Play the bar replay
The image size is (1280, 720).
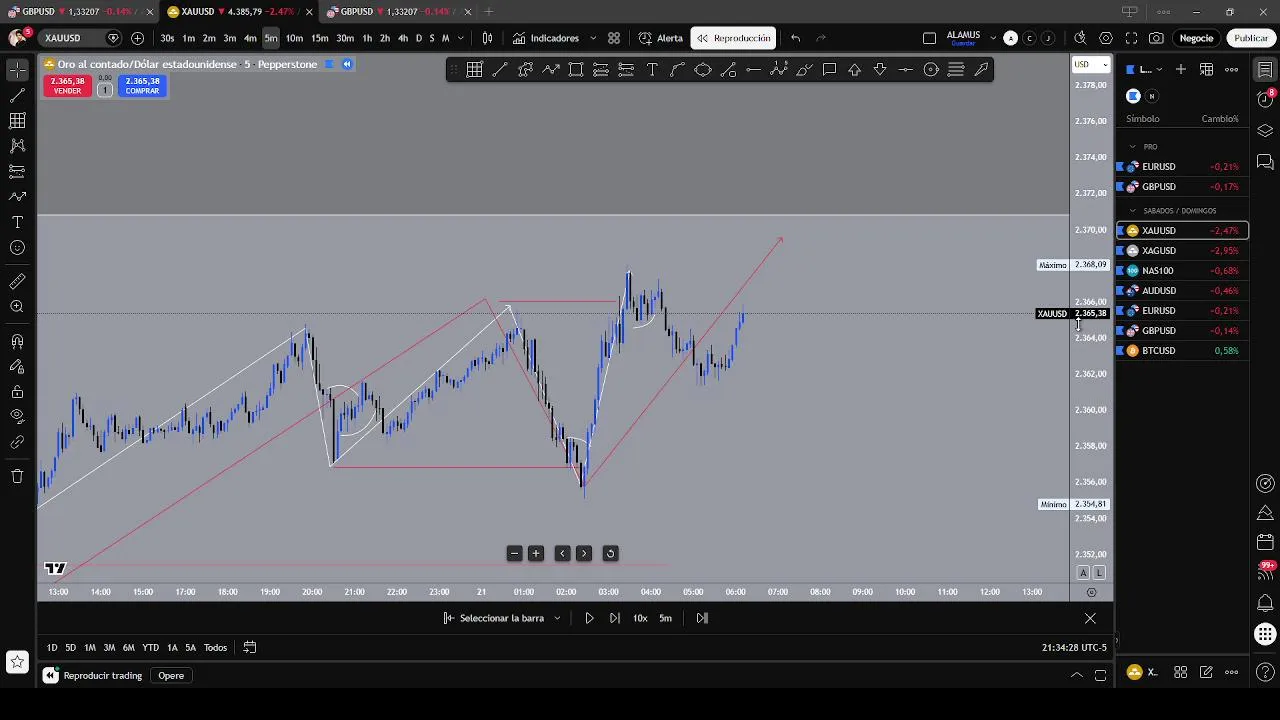point(589,618)
